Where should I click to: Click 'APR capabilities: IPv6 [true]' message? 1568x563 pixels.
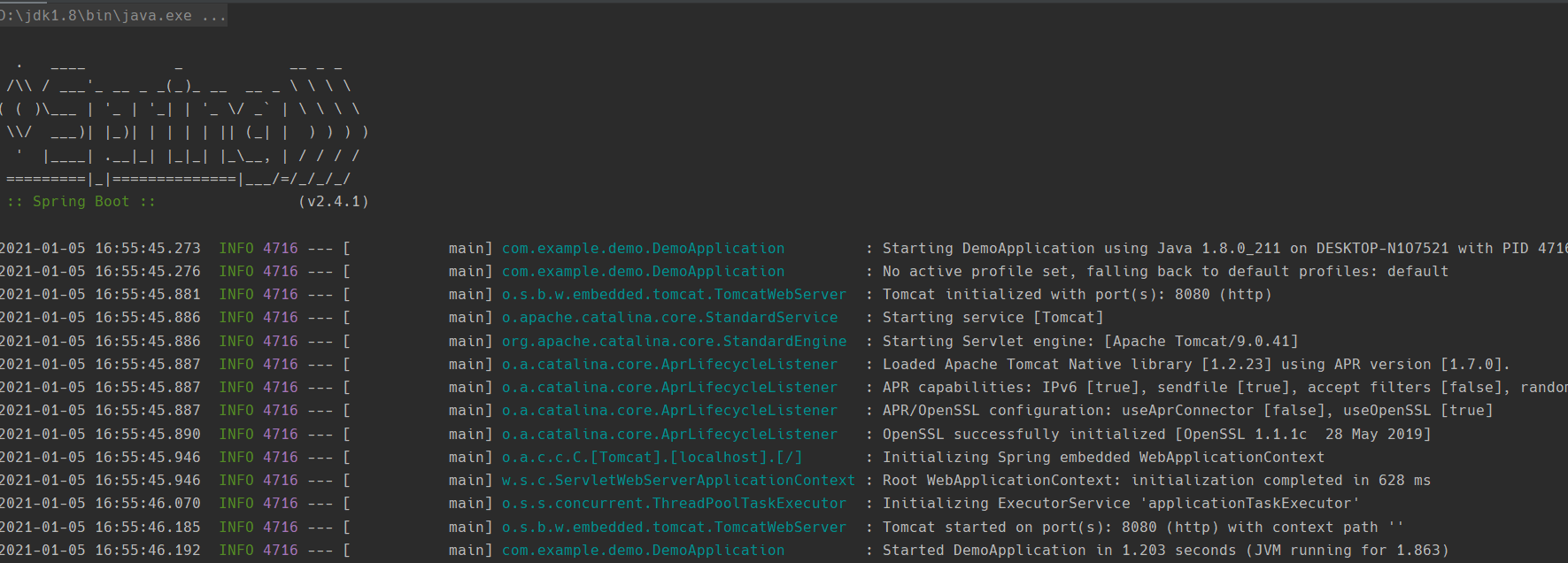(1224, 387)
